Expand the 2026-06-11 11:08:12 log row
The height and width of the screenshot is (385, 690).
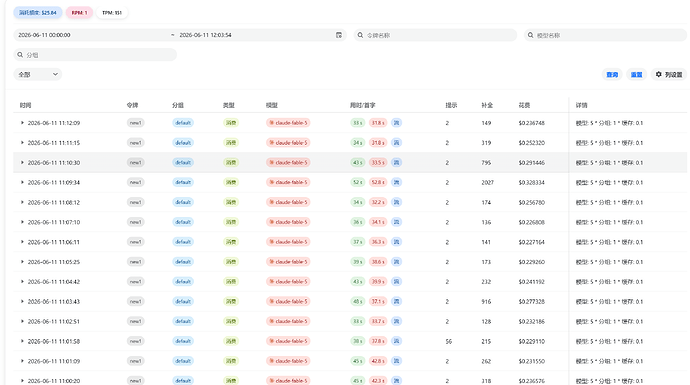click(22, 202)
